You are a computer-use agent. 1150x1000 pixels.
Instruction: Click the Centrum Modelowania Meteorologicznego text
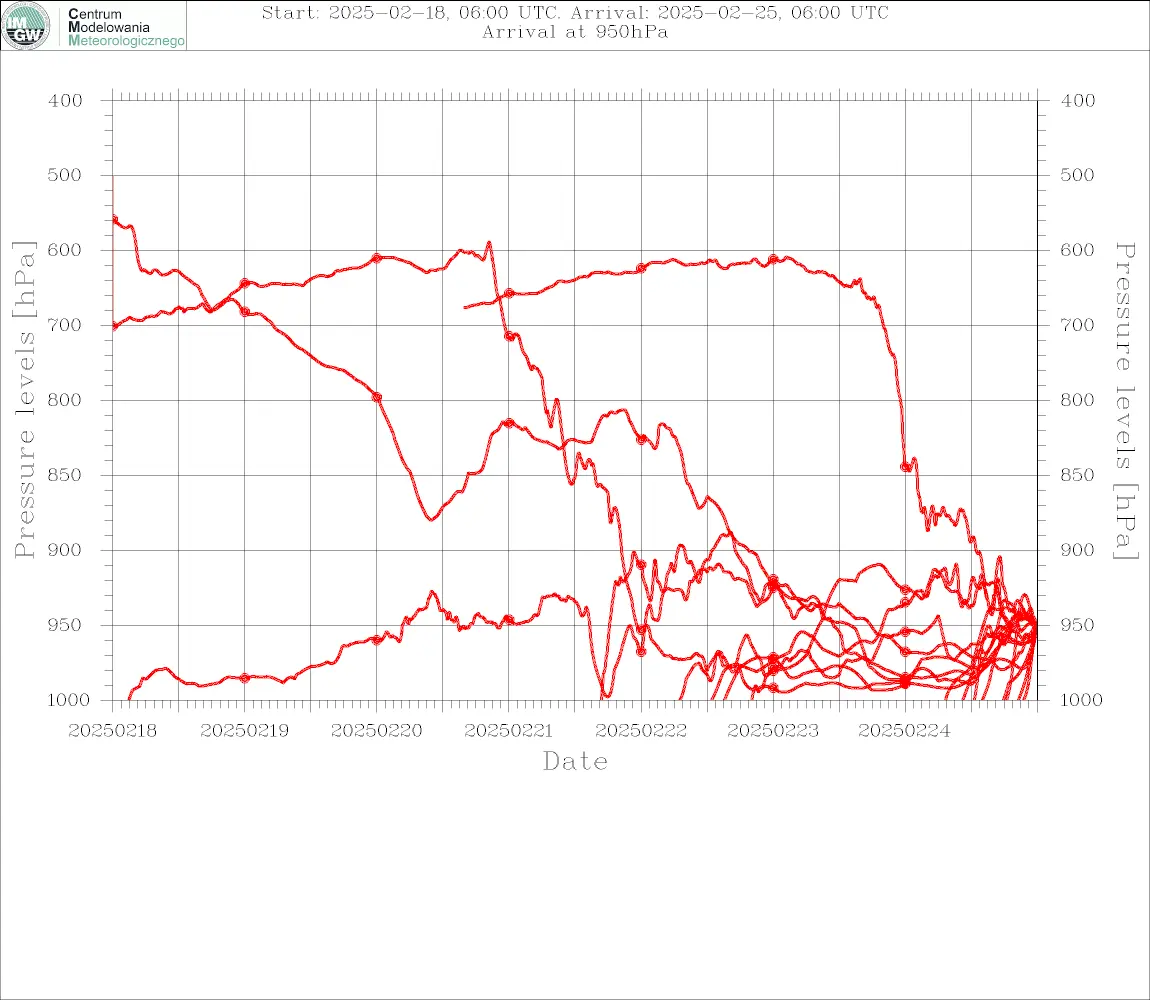pyautogui.click(x=126, y=27)
